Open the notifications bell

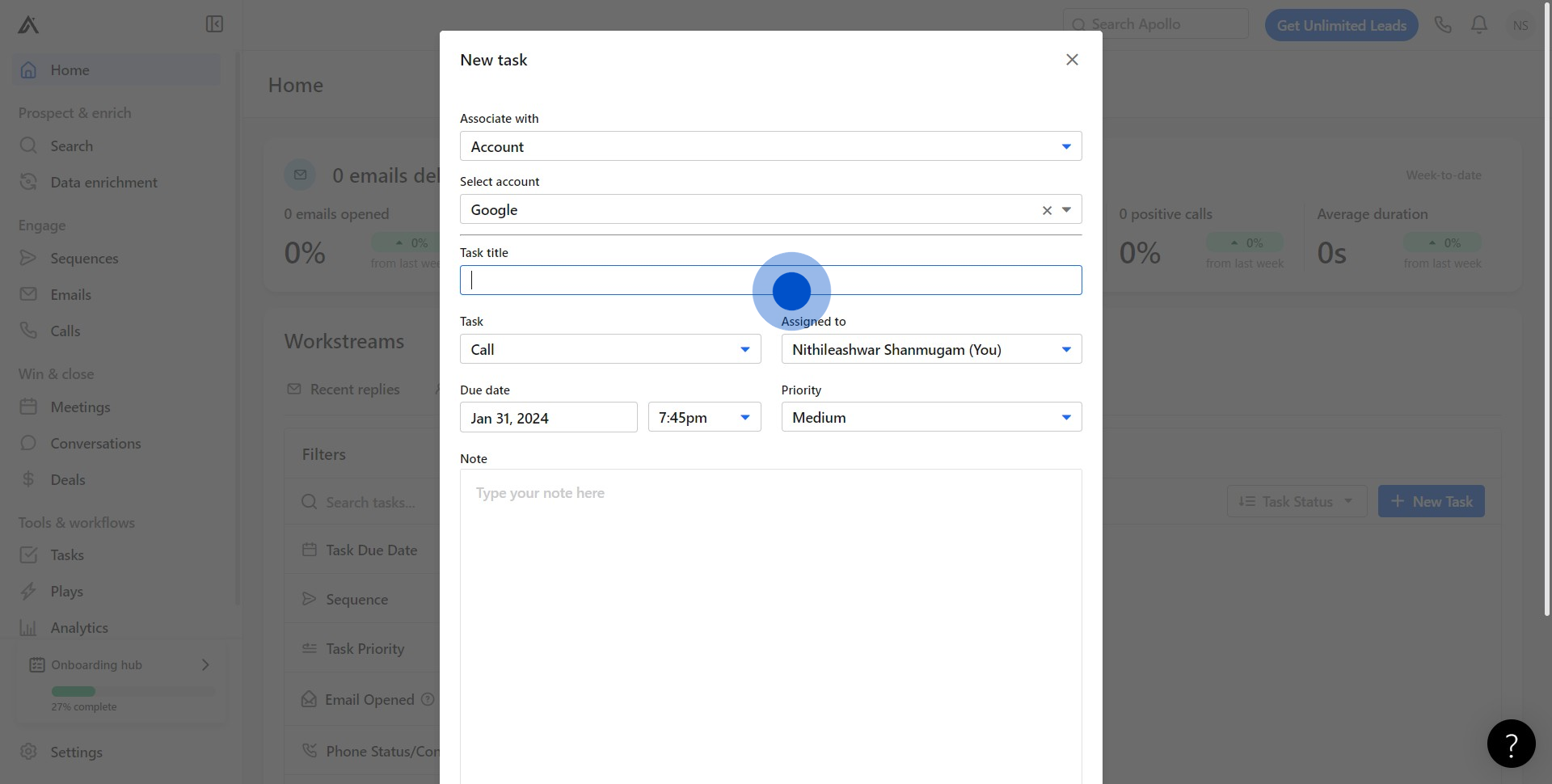[x=1478, y=25]
